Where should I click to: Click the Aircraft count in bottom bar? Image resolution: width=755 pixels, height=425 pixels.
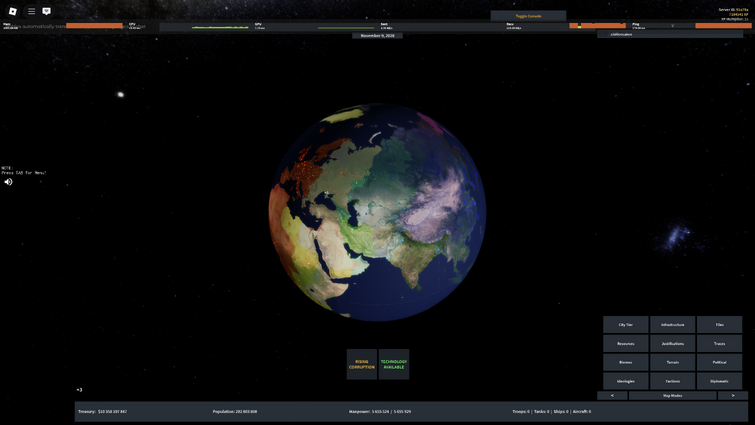pyautogui.click(x=582, y=412)
